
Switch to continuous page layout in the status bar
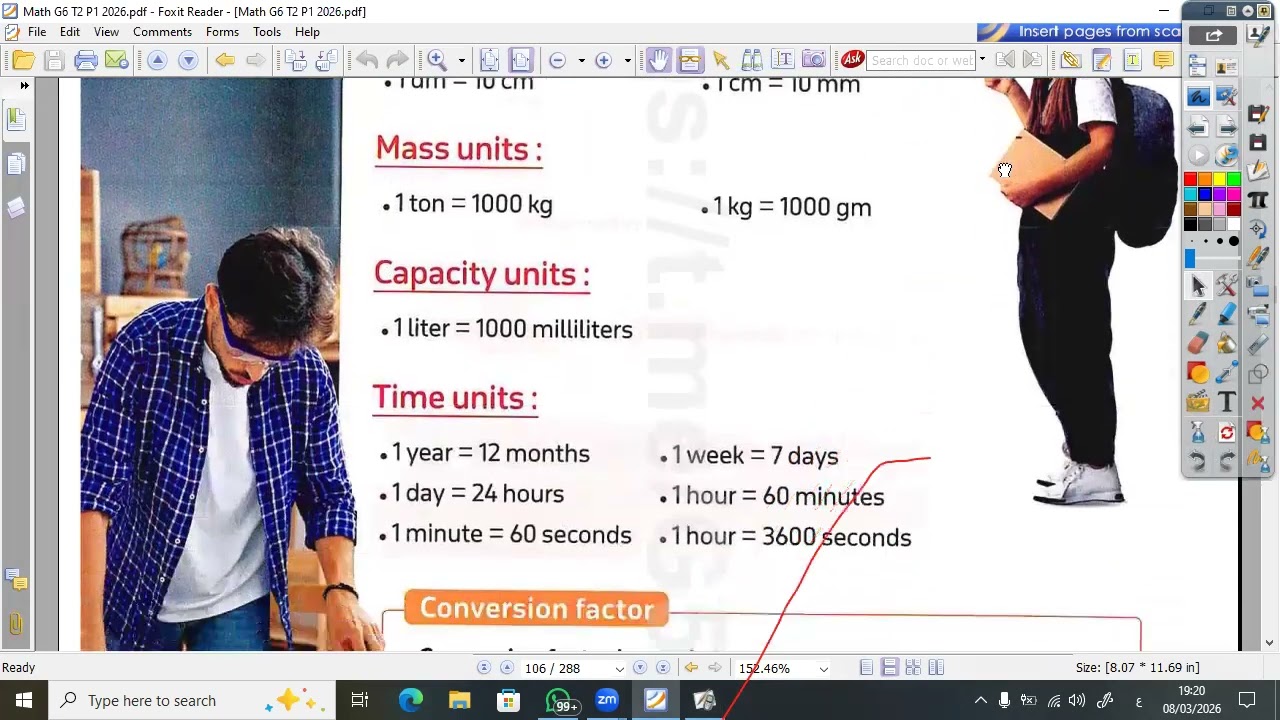pyautogui.click(x=889, y=668)
